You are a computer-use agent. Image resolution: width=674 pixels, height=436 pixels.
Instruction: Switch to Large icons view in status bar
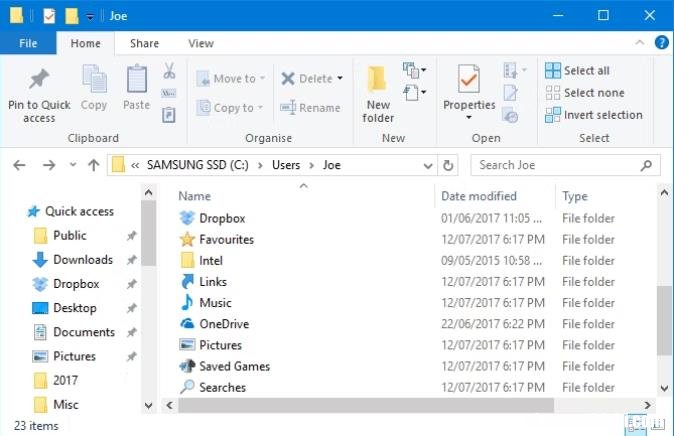click(x=658, y=424)
